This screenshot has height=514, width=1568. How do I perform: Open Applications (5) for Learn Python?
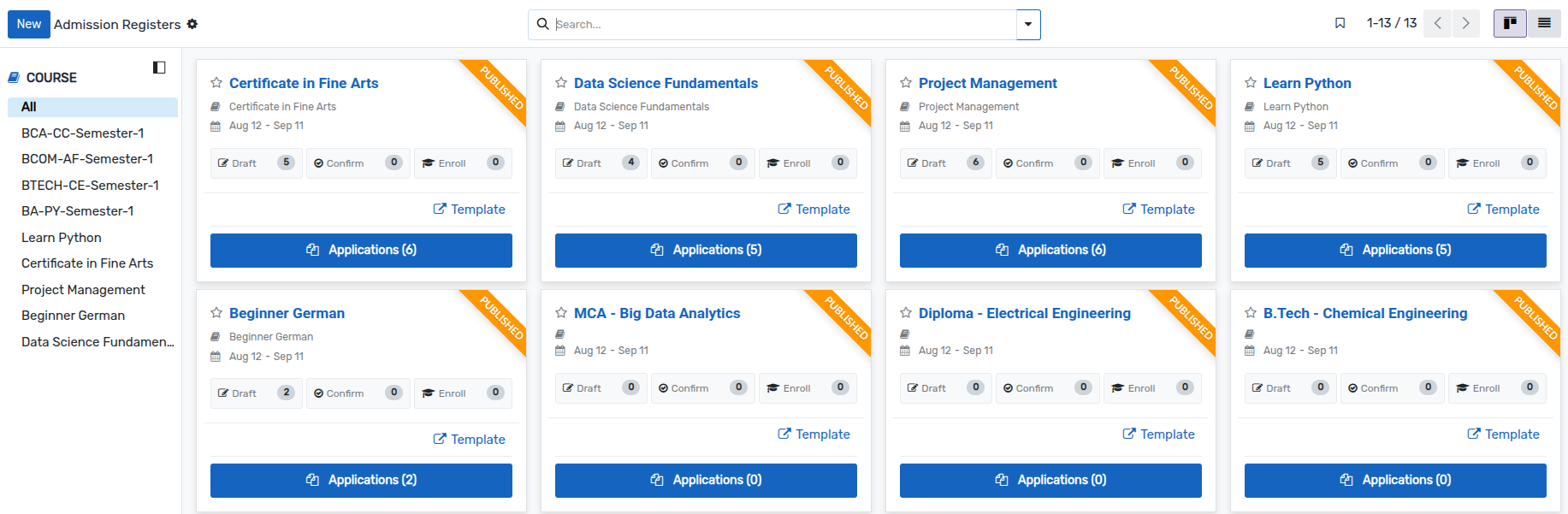pos(1395,250)
